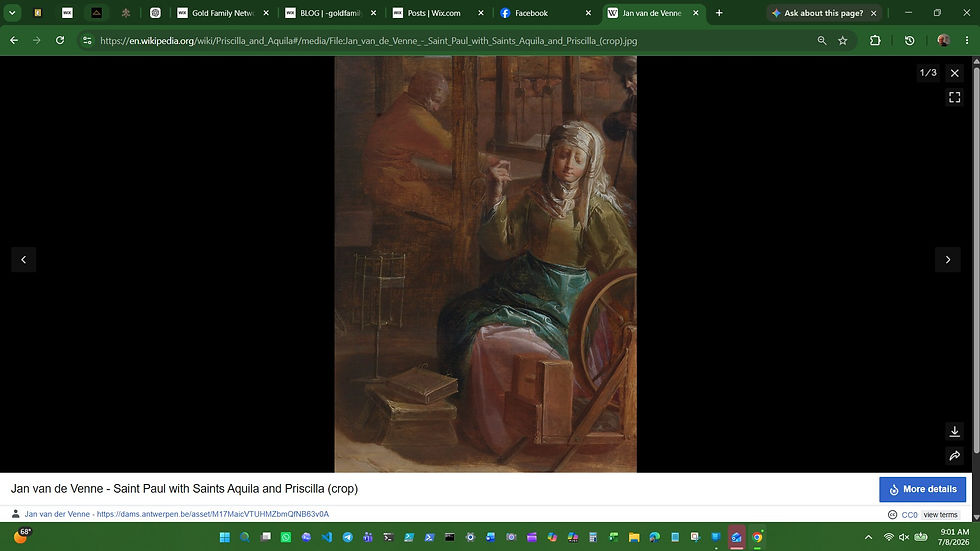Show the previous image in media viewer
Viewport: 980px width, 551px height.
24,259
